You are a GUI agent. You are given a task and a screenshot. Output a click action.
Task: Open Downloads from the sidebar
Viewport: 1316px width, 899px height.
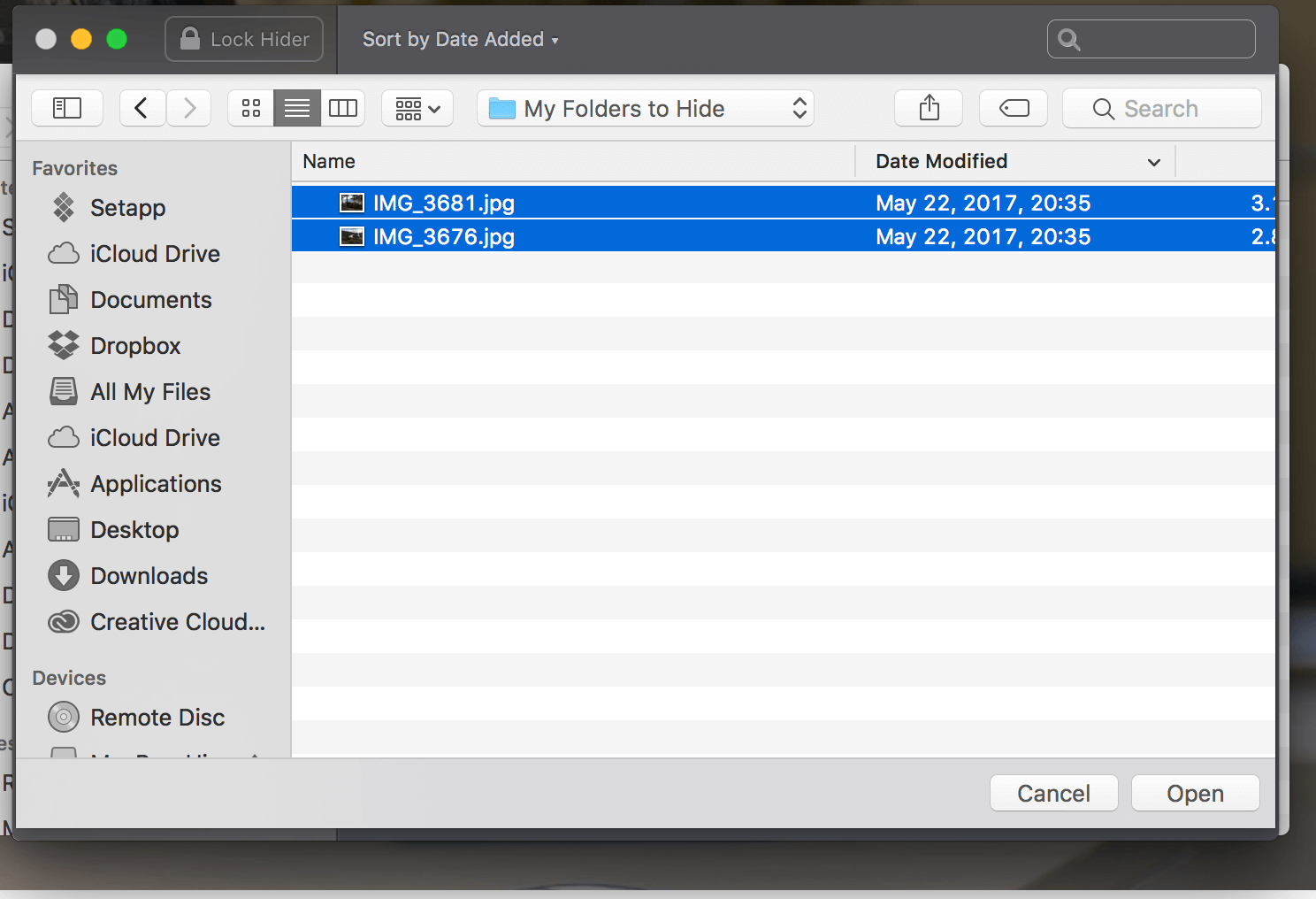point(149,575)
